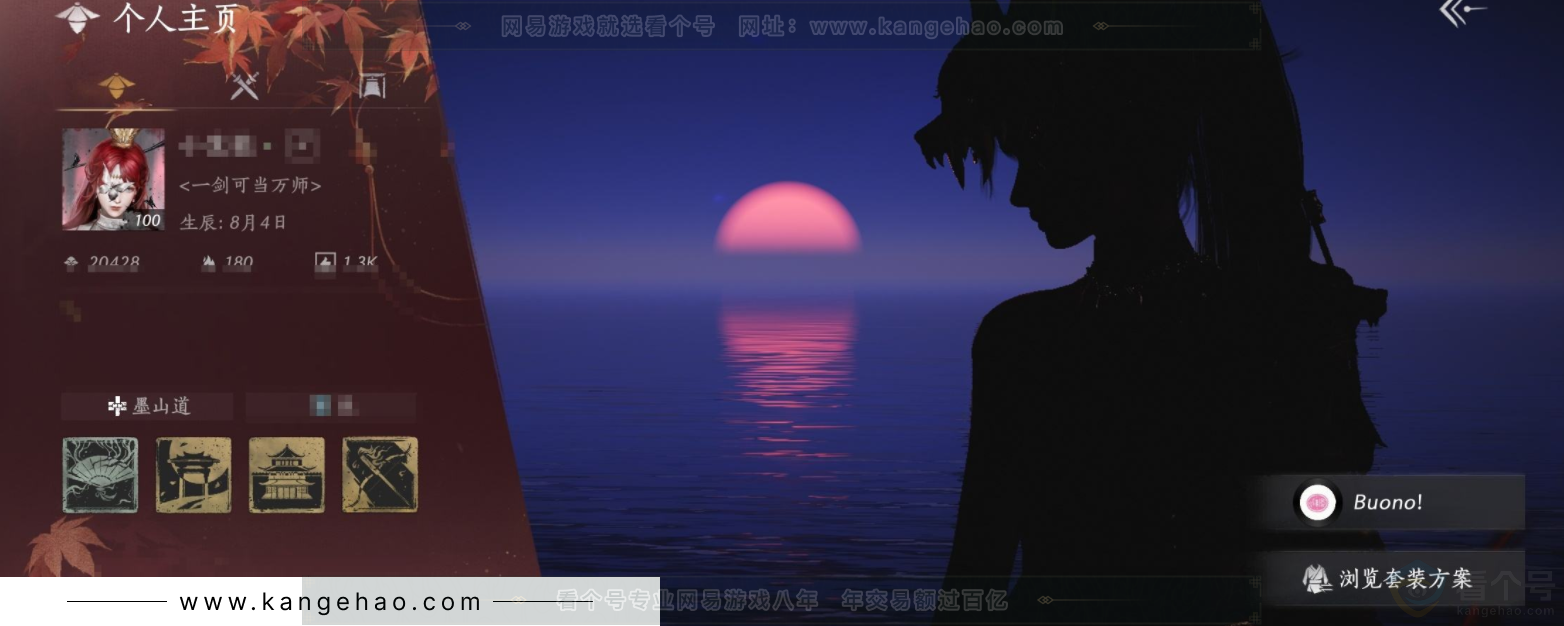Click the cross emblem beside 墨山道
This screenshot has width=1564, height=626.
118,406
